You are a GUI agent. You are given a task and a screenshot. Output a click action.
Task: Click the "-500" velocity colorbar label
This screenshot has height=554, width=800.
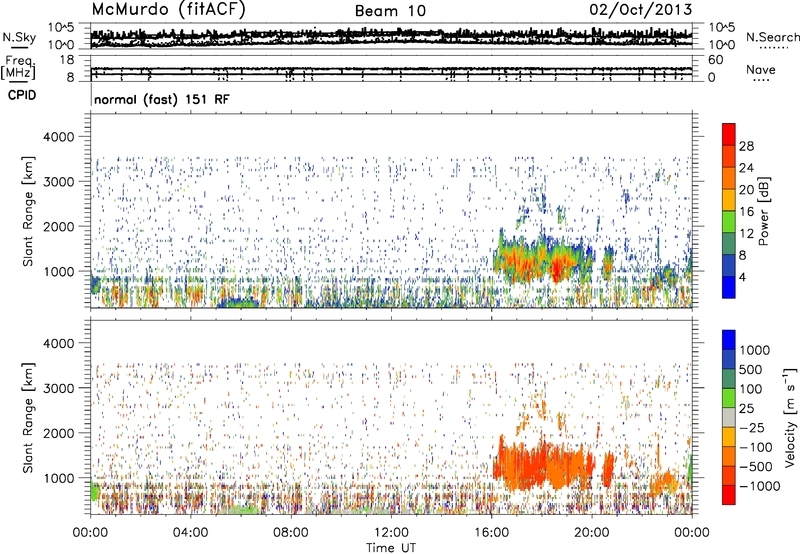[756, 467]
